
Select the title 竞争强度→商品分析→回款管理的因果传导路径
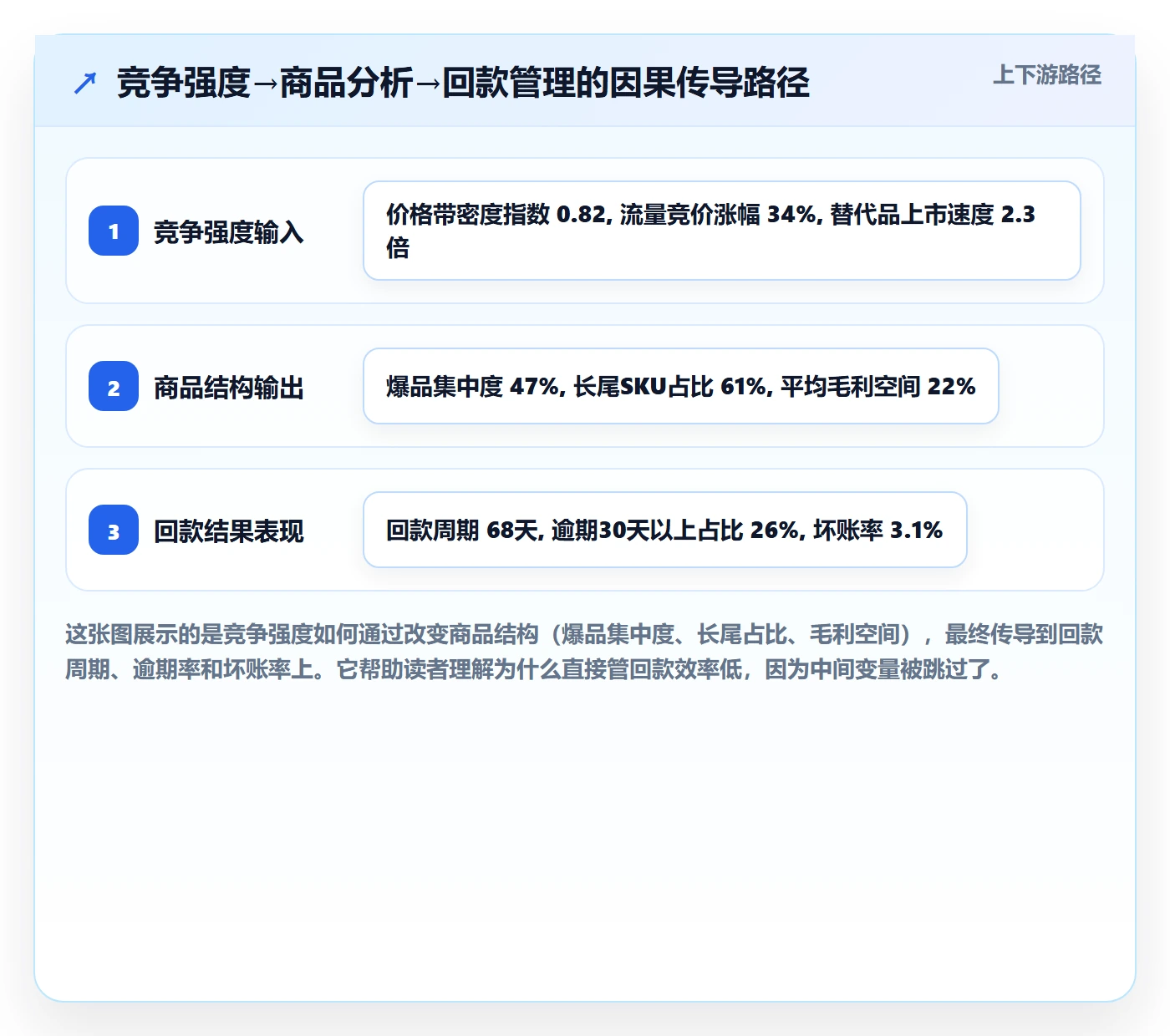tap(463, 83)
